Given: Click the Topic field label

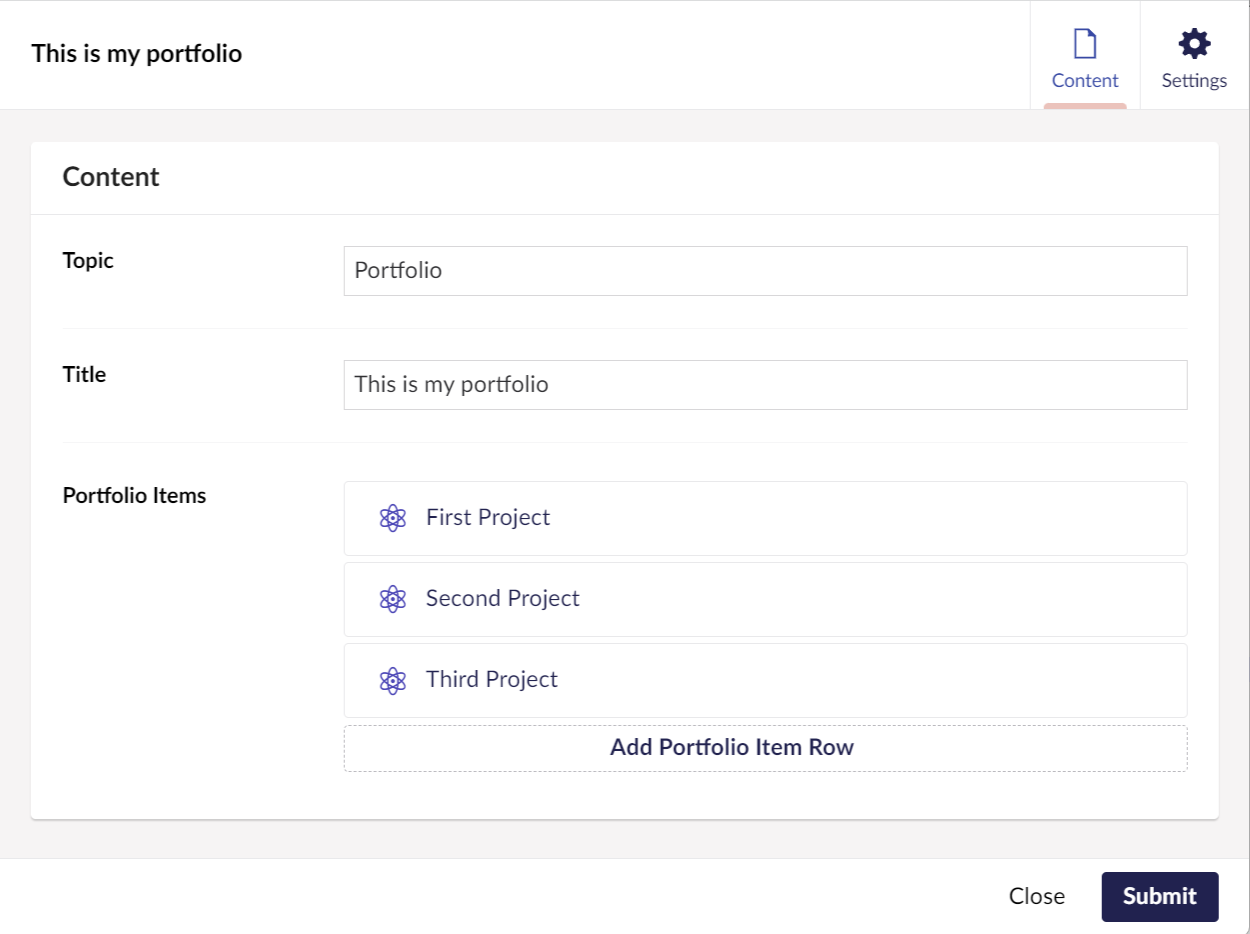Looking at the screenshot, I should [x=88, y=260].
